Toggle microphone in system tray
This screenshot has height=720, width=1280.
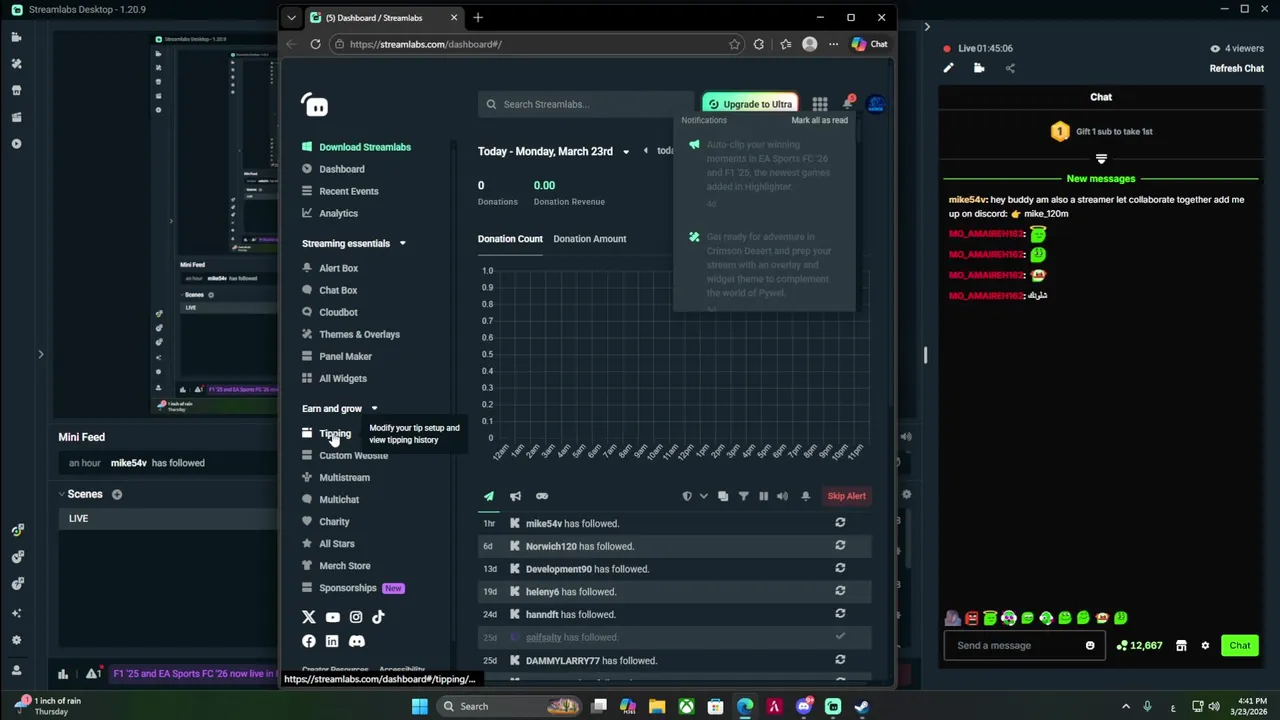(x=1147, y=706)
